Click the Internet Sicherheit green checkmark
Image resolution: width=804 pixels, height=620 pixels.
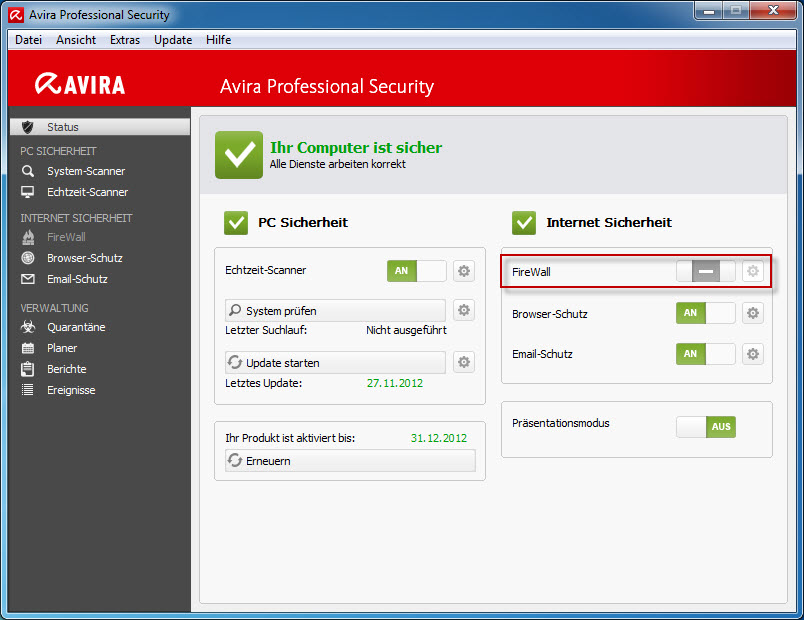point(524,223)
